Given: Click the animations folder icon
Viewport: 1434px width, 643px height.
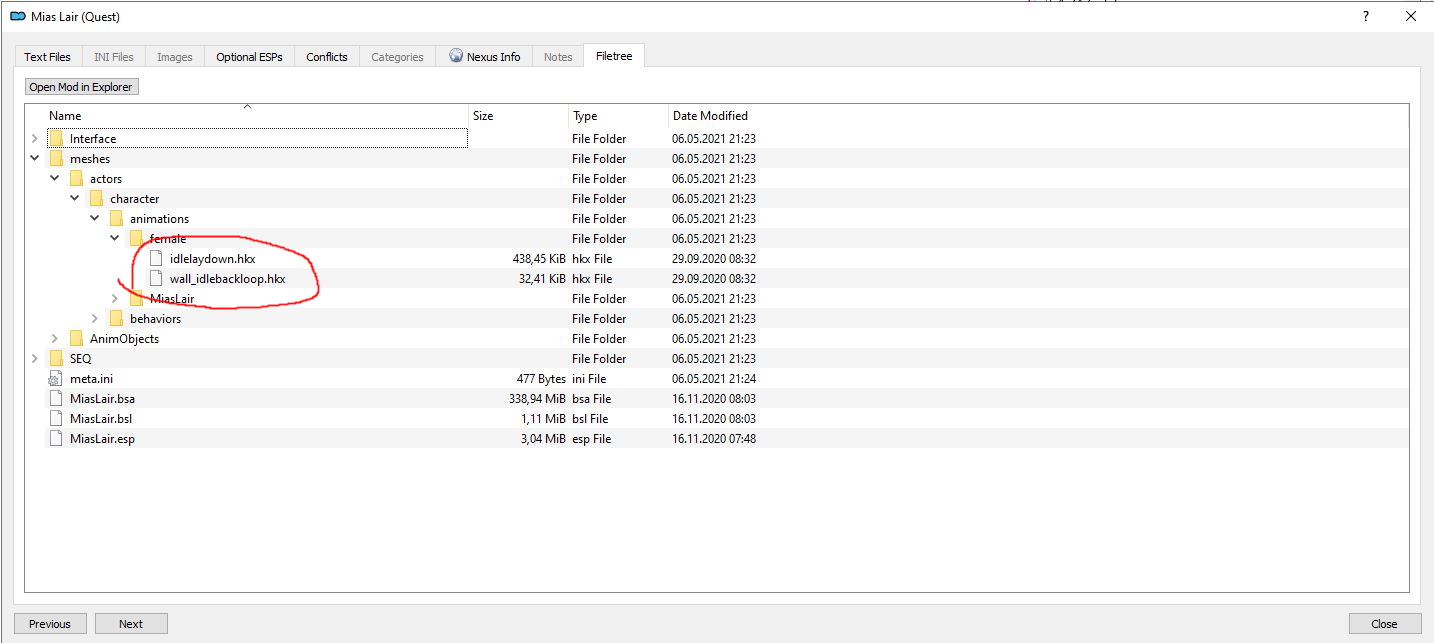Looking at the screenshot, I should pos(116,219).
